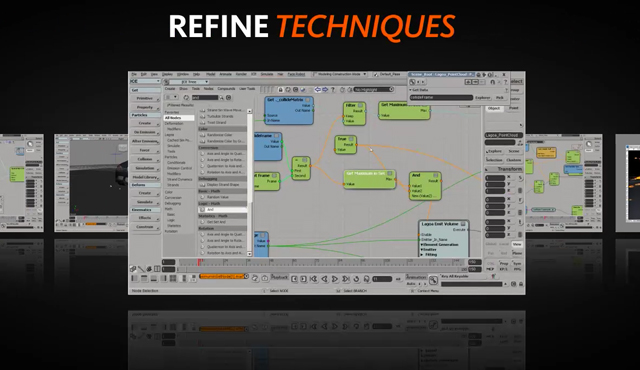Image resolution: width=640 pixels, height=370 pixels.
Task: Click the red current-frame marker on timeline
Action: pyautogui.click(x=199, y=261)
